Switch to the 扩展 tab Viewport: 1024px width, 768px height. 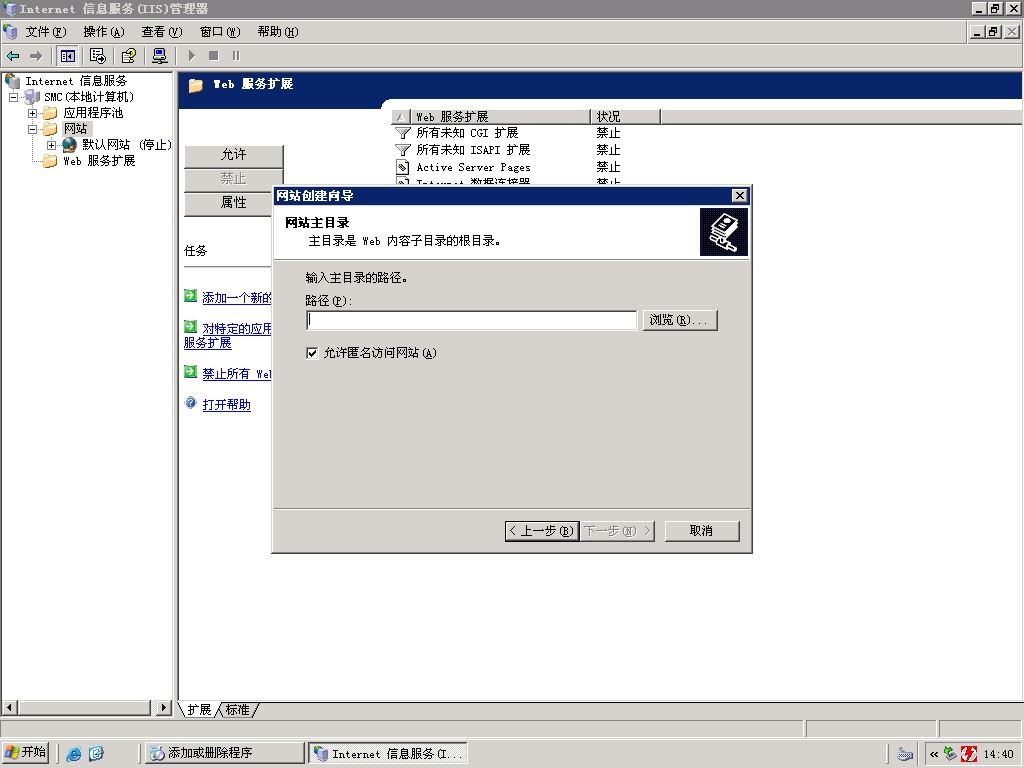(199, 710)
